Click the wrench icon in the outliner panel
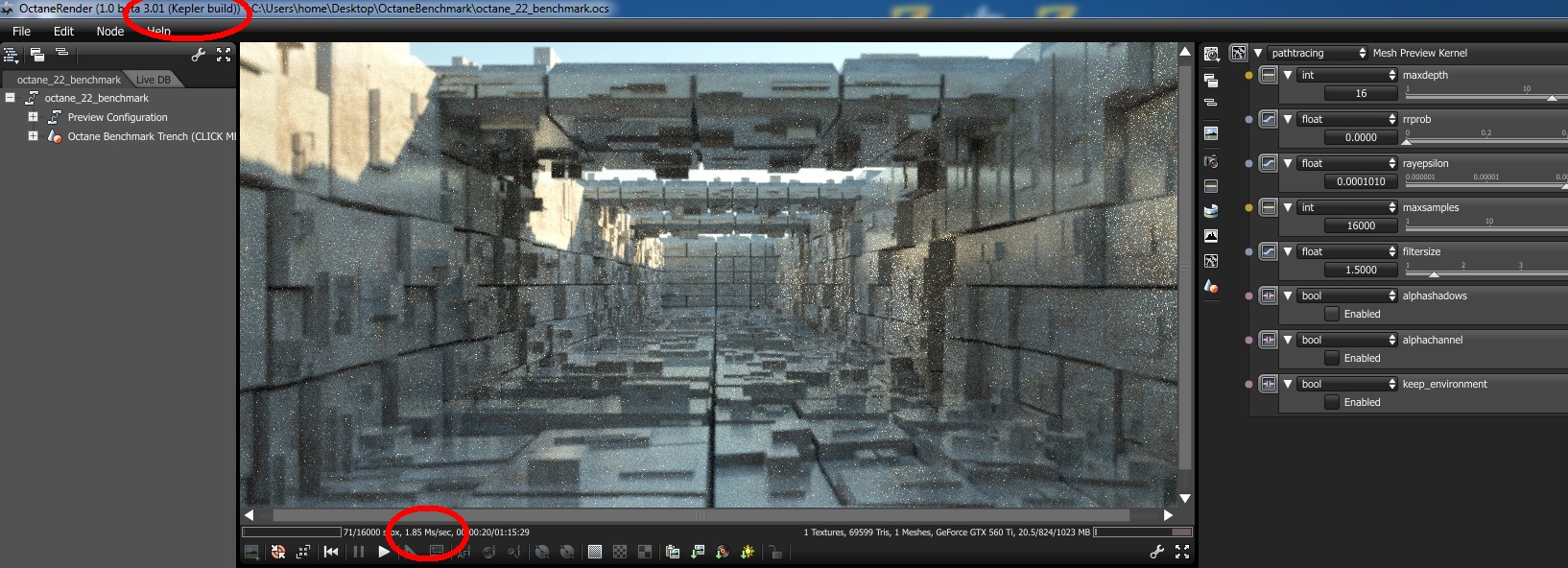 click(x=199, y=55)
